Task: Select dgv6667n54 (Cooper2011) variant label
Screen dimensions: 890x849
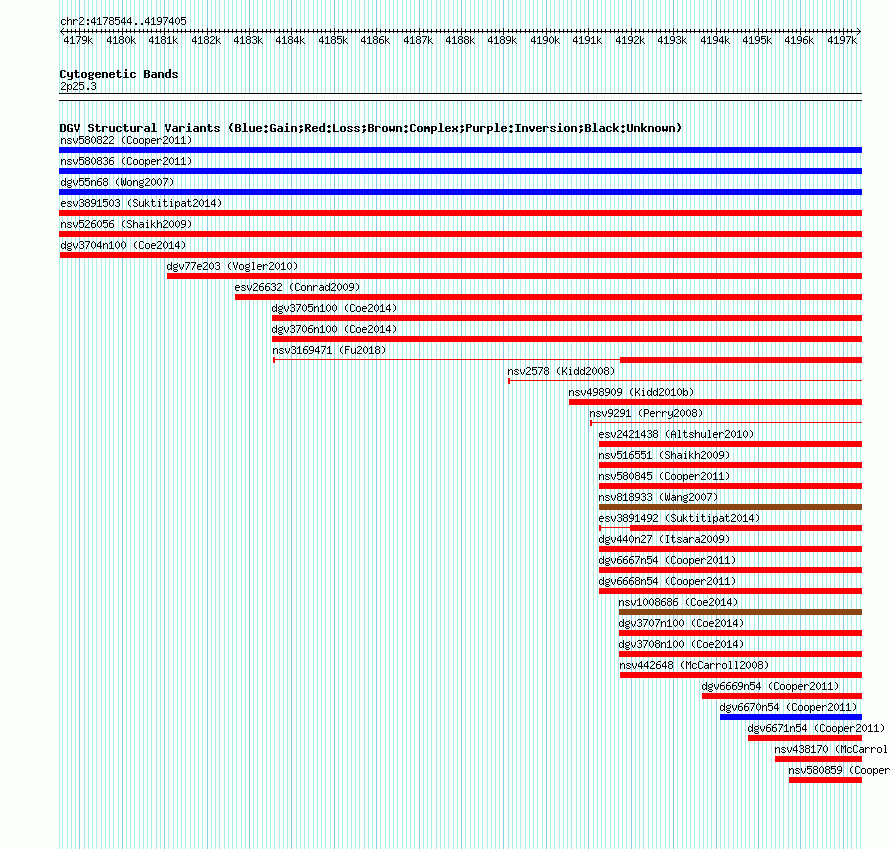Action: [667, 560]
